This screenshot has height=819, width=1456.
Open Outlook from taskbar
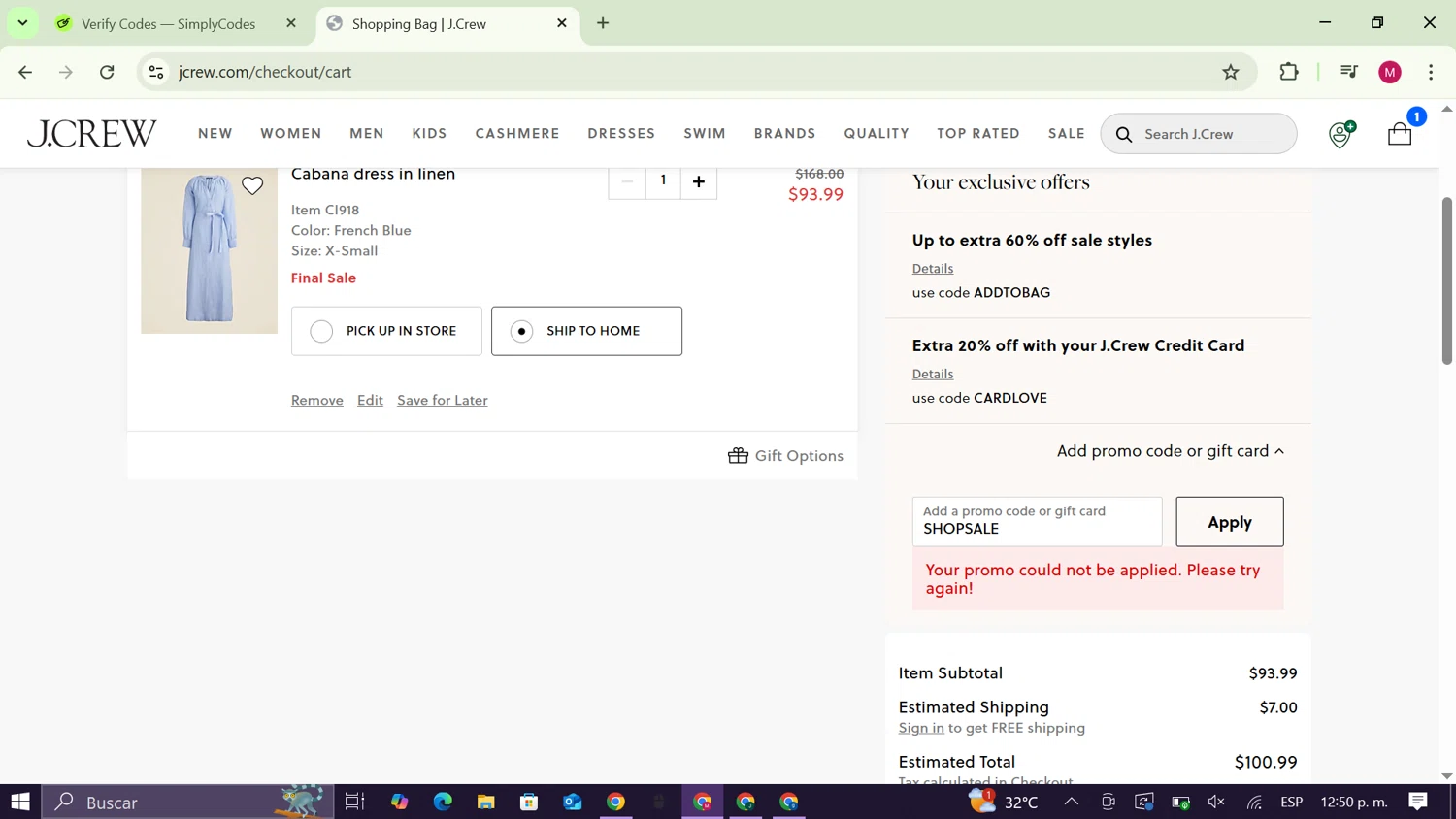point(573,802)
